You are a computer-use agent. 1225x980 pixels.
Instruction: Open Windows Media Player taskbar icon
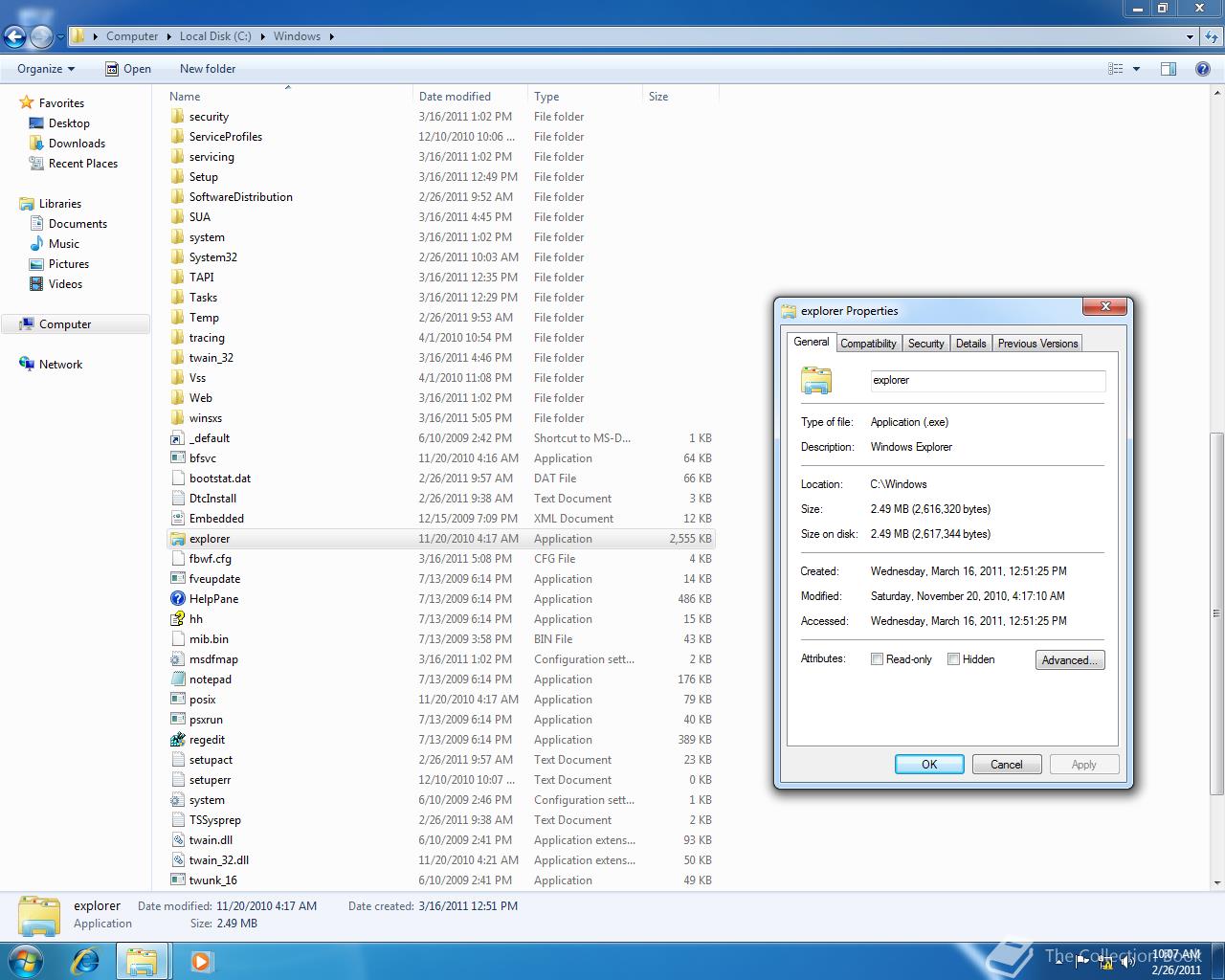pos(201,960)
